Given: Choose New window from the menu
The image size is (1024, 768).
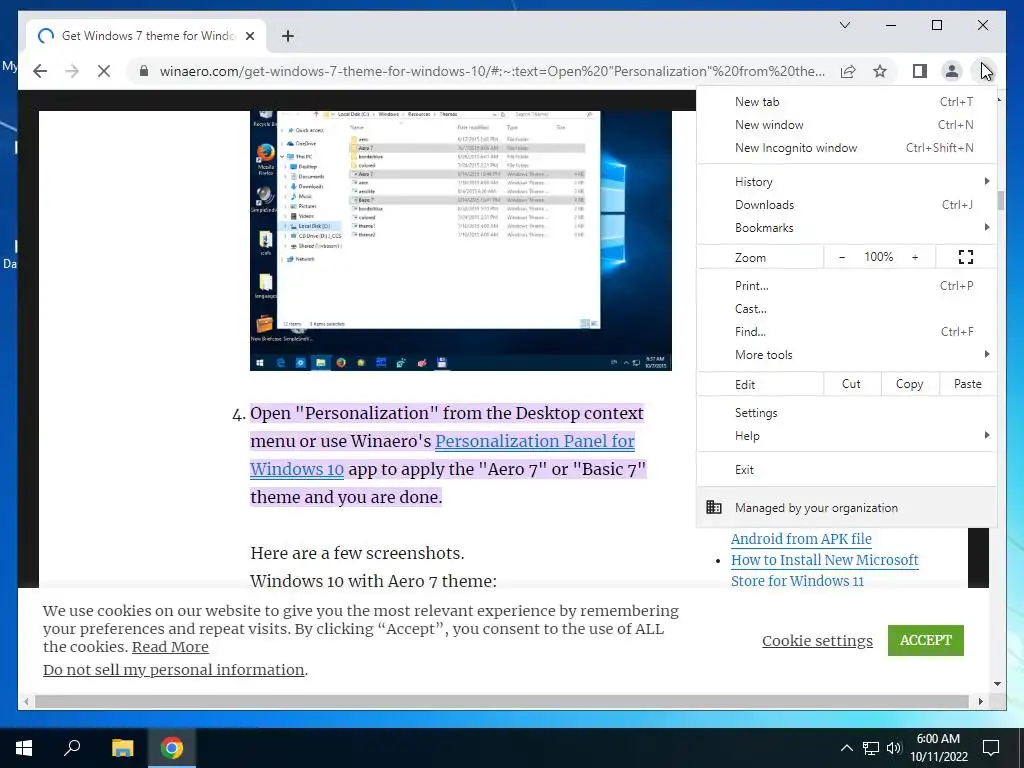Looking at the screenshot, I should (846, 125).
